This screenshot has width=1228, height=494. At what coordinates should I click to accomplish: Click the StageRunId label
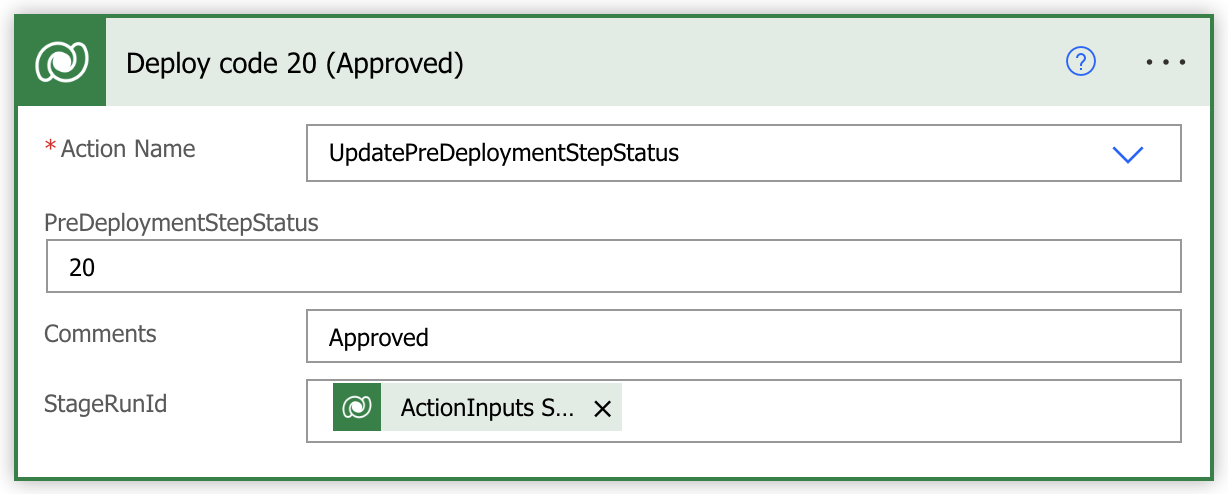tap(105, 405)
